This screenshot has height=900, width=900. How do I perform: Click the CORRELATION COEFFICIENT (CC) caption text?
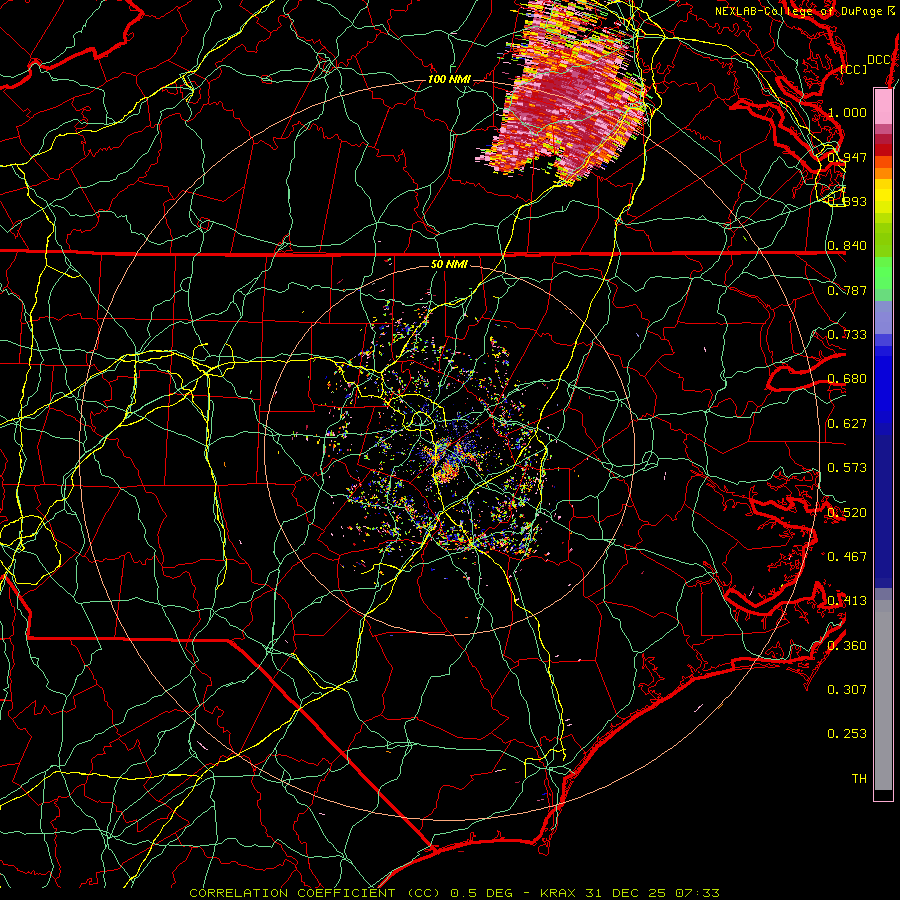[x=315, y=893]
